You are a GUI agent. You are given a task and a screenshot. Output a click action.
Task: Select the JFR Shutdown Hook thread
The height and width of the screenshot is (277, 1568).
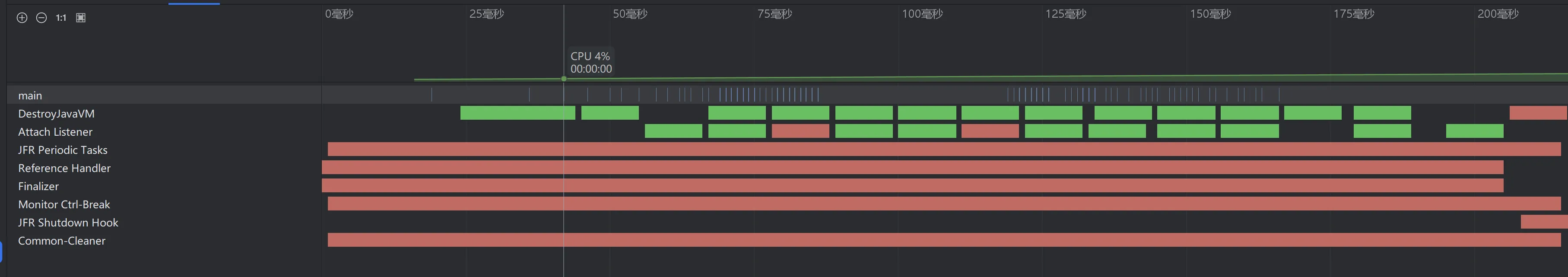[x=68, y=223]
